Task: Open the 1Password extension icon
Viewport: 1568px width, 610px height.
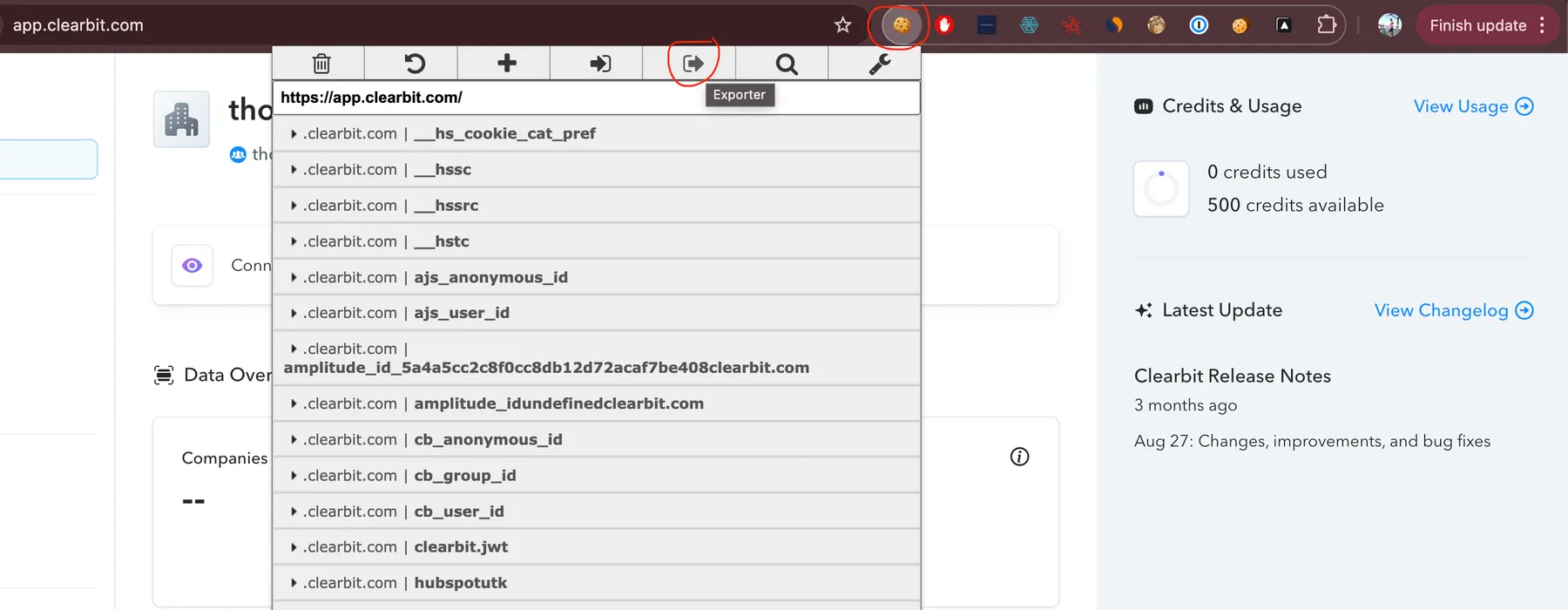Action: pos(1199,25)
